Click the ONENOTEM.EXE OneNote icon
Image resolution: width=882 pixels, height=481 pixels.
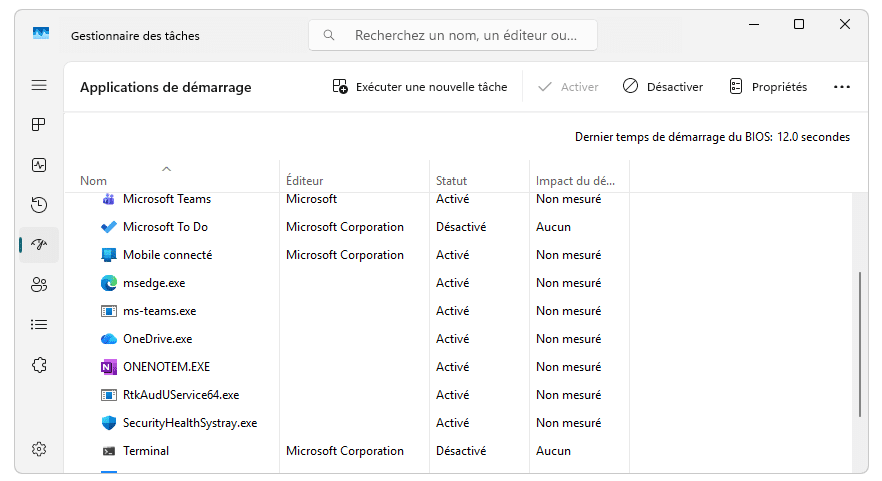pyautogui.click(x=109, y=367)
